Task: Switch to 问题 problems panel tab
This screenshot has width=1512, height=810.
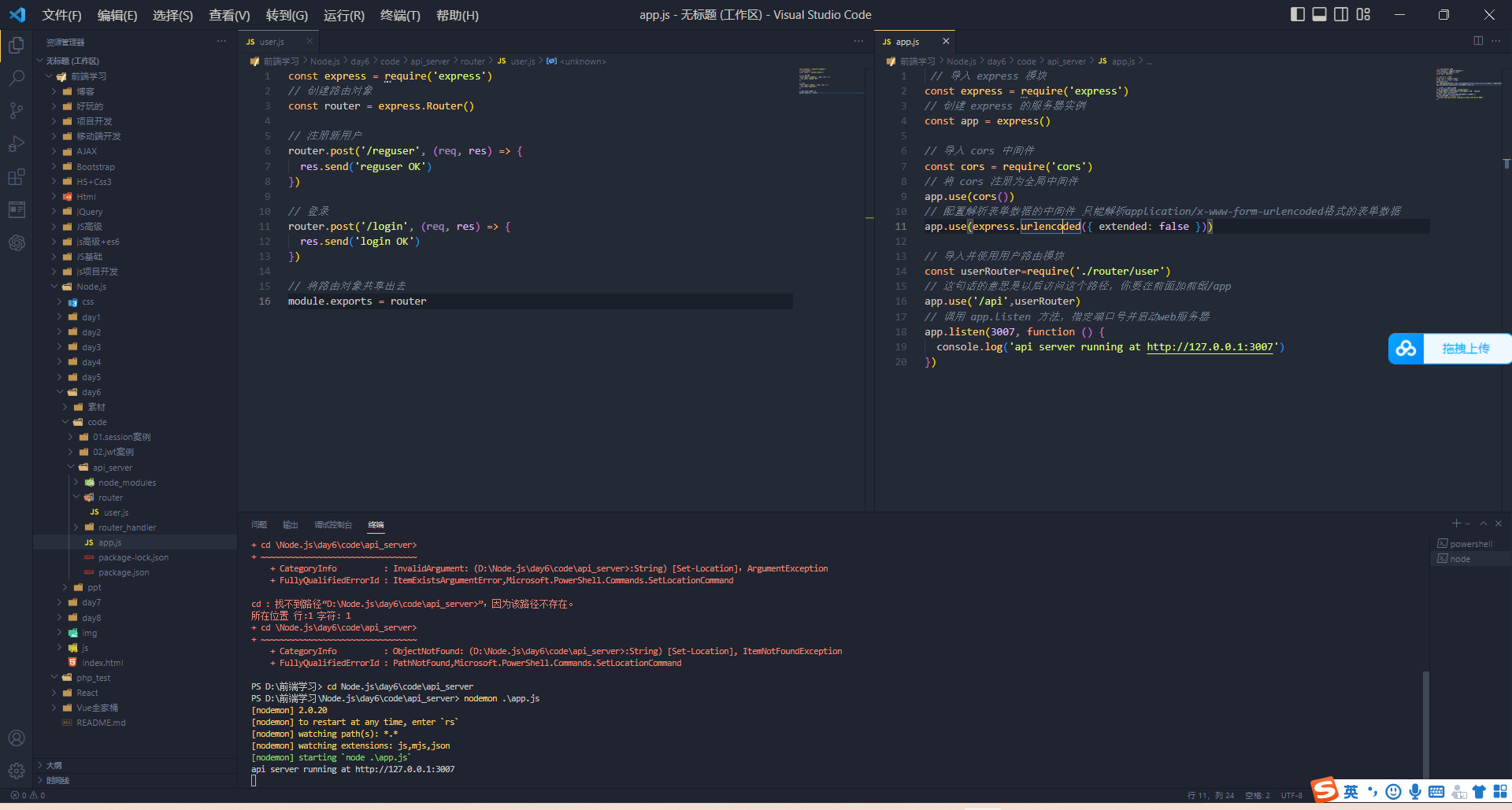Action: coord(259,524)
